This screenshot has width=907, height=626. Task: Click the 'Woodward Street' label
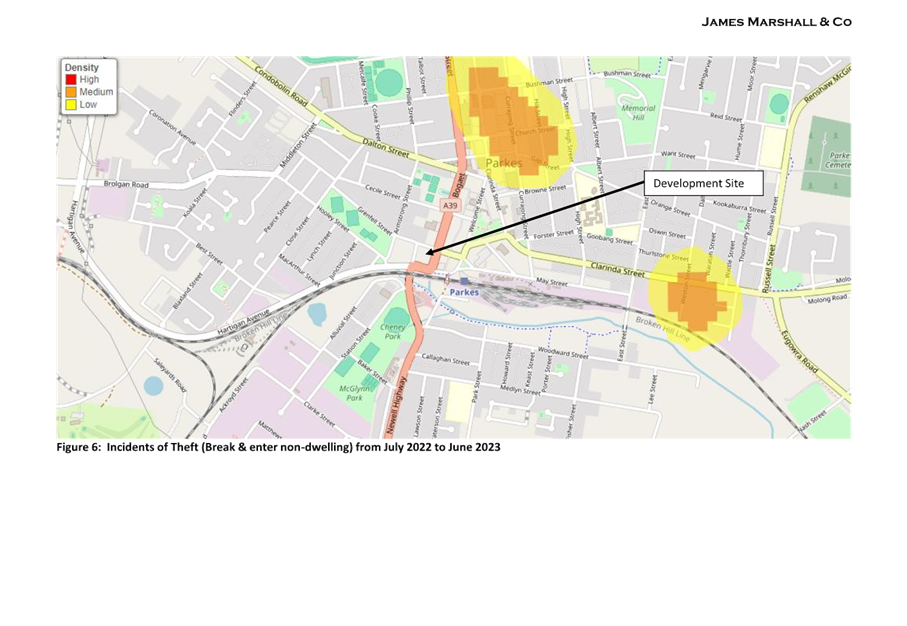point(563,352)
